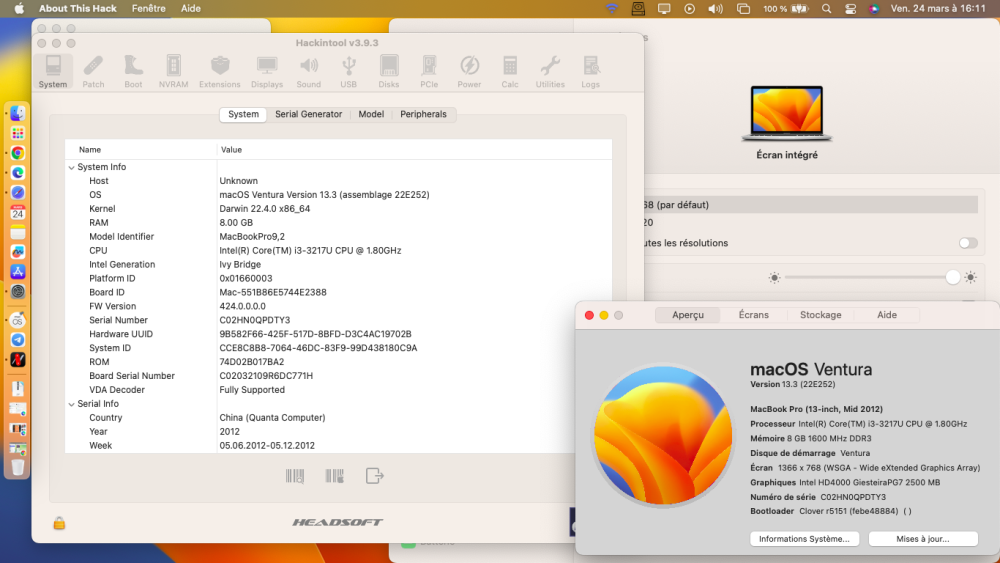Toggle the show all resolutions switch
This screenshot has height=563, width=1000.
click(x=967, y=243)
